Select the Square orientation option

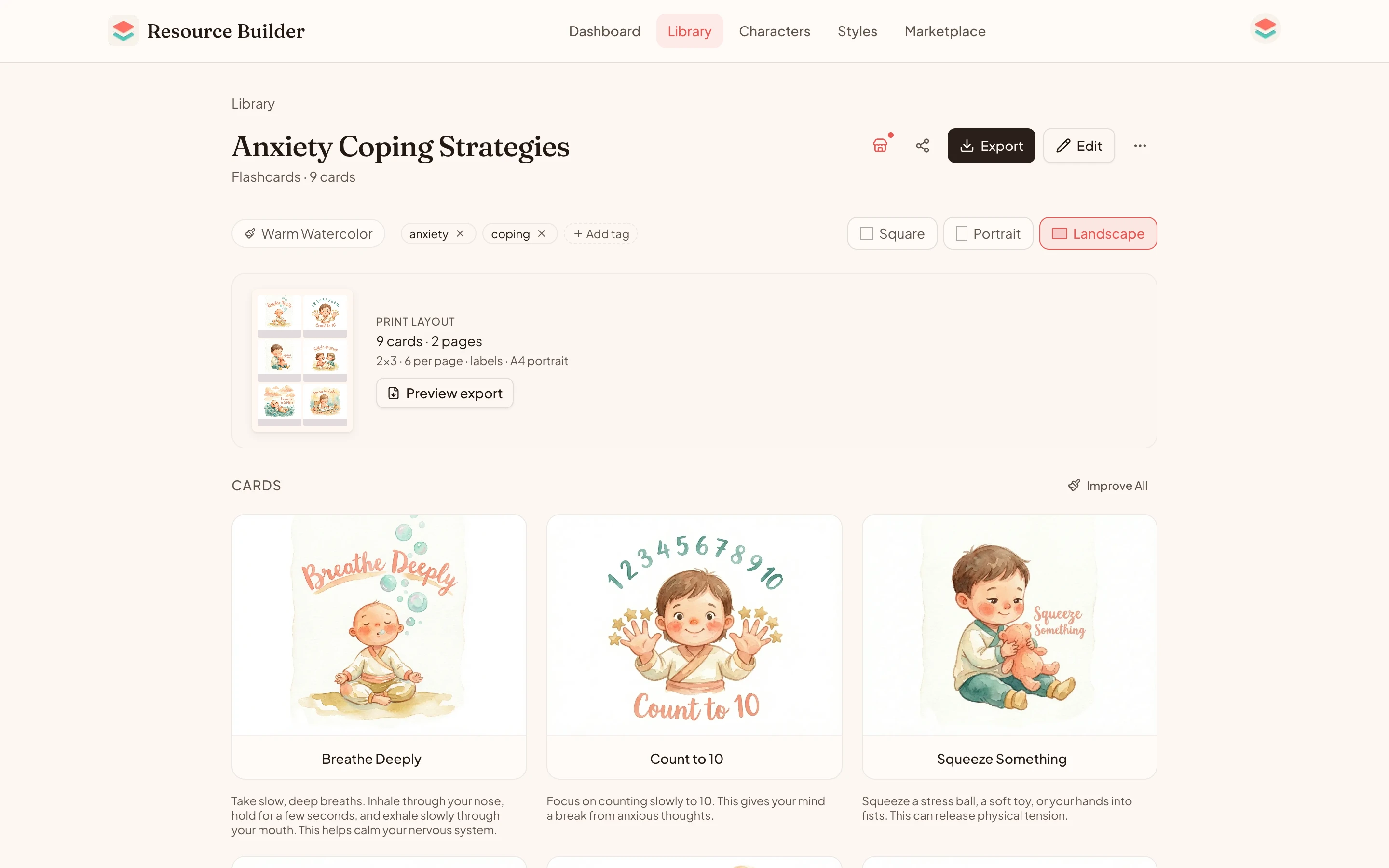[892, 234]
